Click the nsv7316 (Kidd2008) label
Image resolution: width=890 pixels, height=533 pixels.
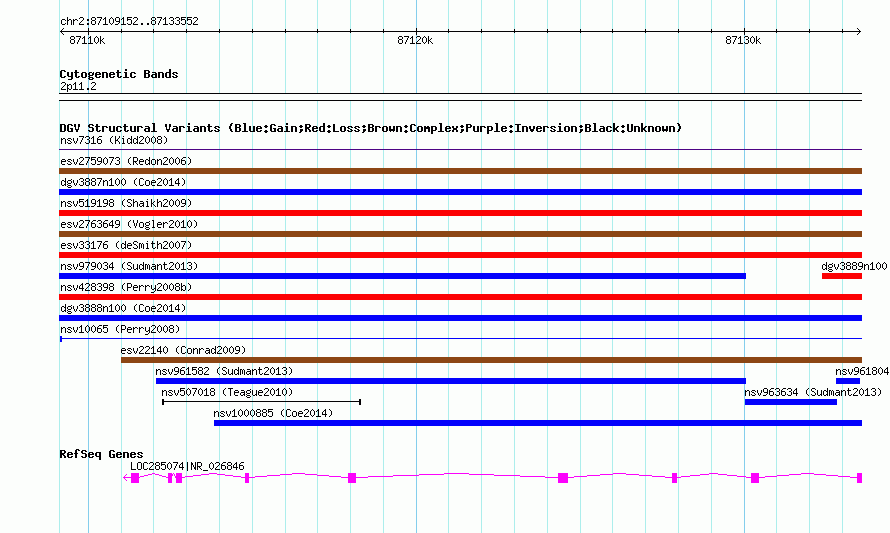coord(114,140)
